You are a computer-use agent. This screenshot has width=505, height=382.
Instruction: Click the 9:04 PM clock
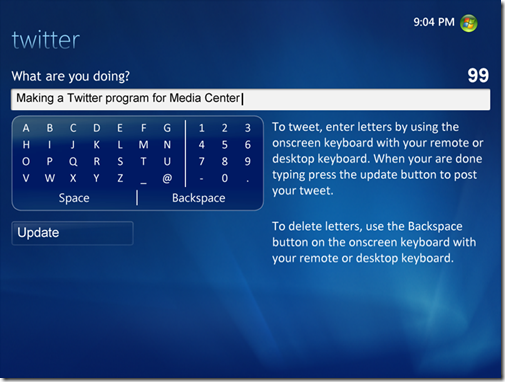click(434, 22)
